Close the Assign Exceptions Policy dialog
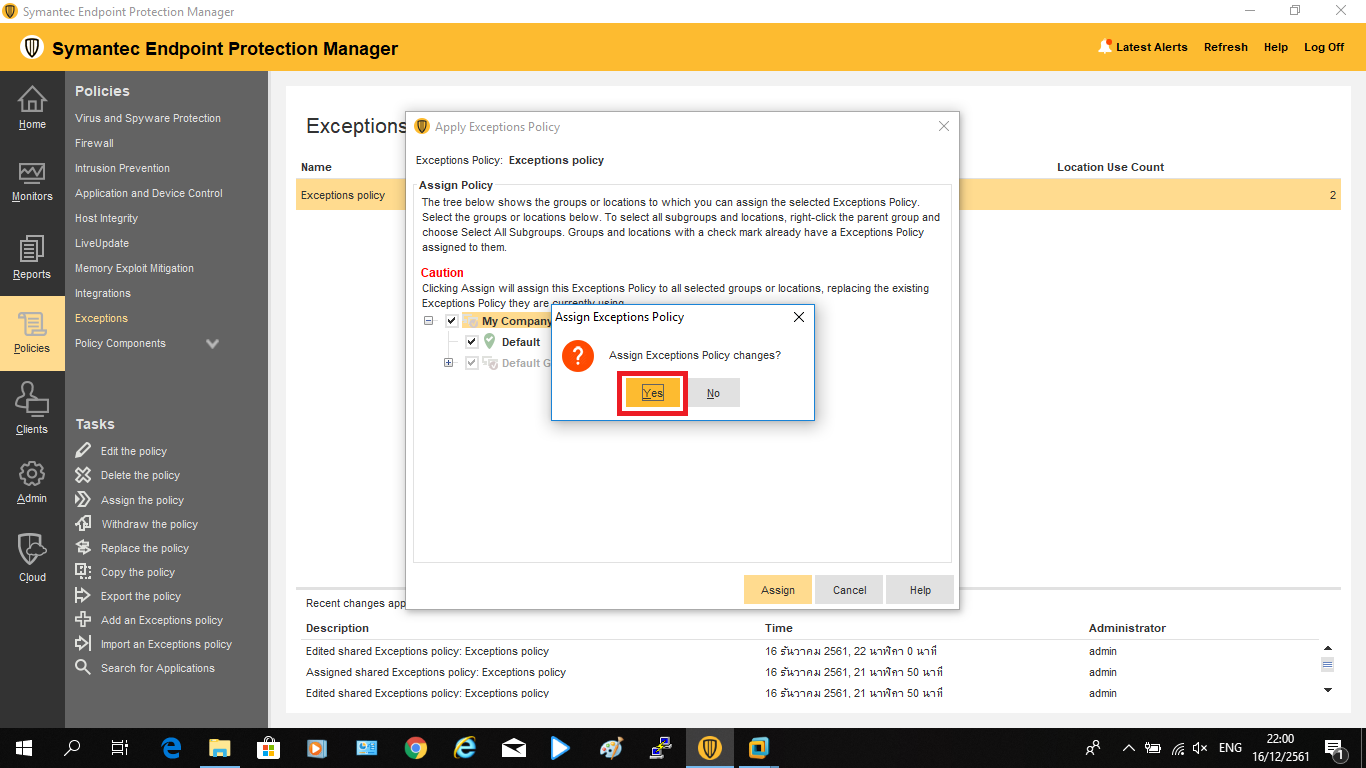Viewport: 1366px width, 768px height. click(x=798, y=317)
